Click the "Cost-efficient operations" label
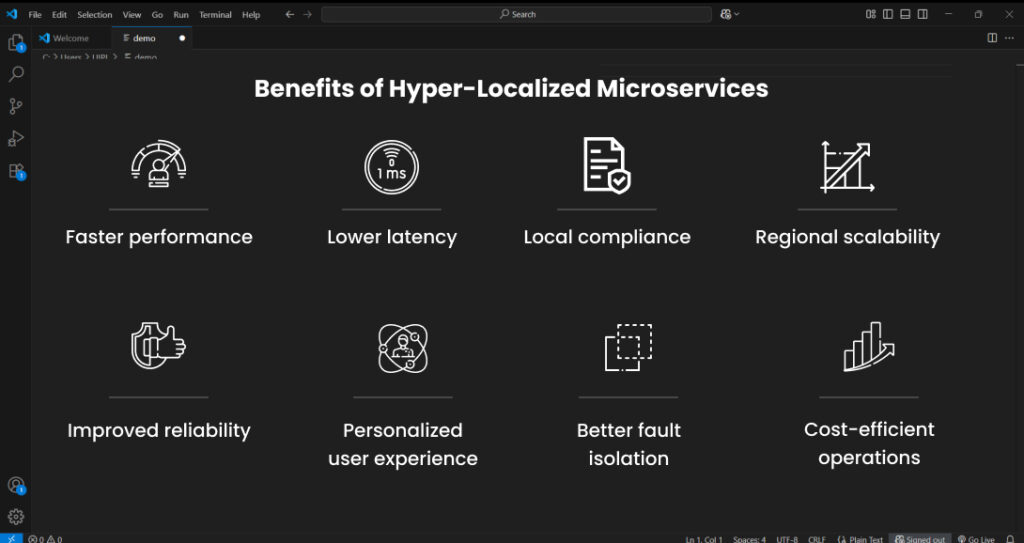Image resolution: width=1024 pixels, height=543 pixels. pos(869,443)
